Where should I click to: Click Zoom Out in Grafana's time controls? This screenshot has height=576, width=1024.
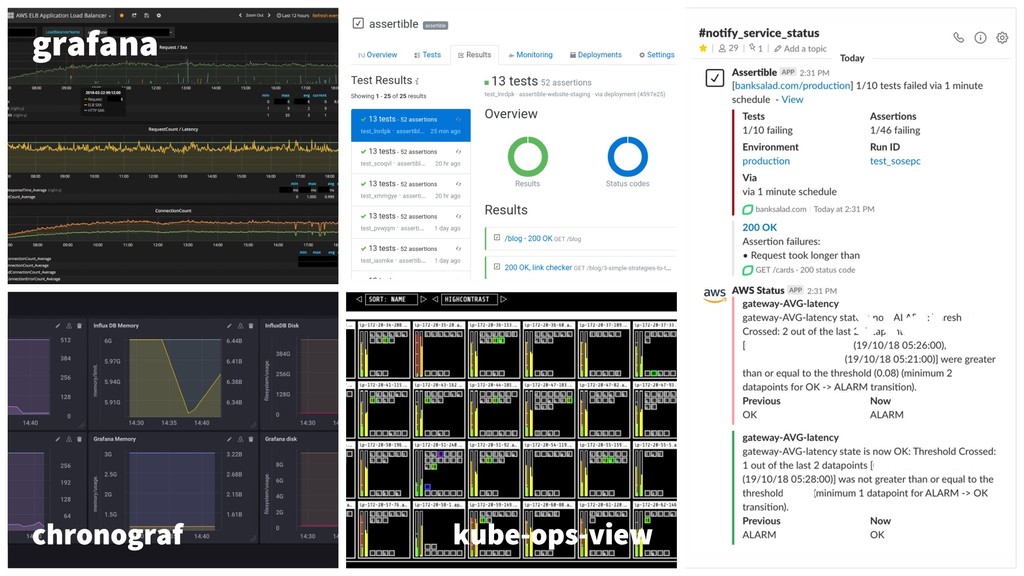point(255,15)
